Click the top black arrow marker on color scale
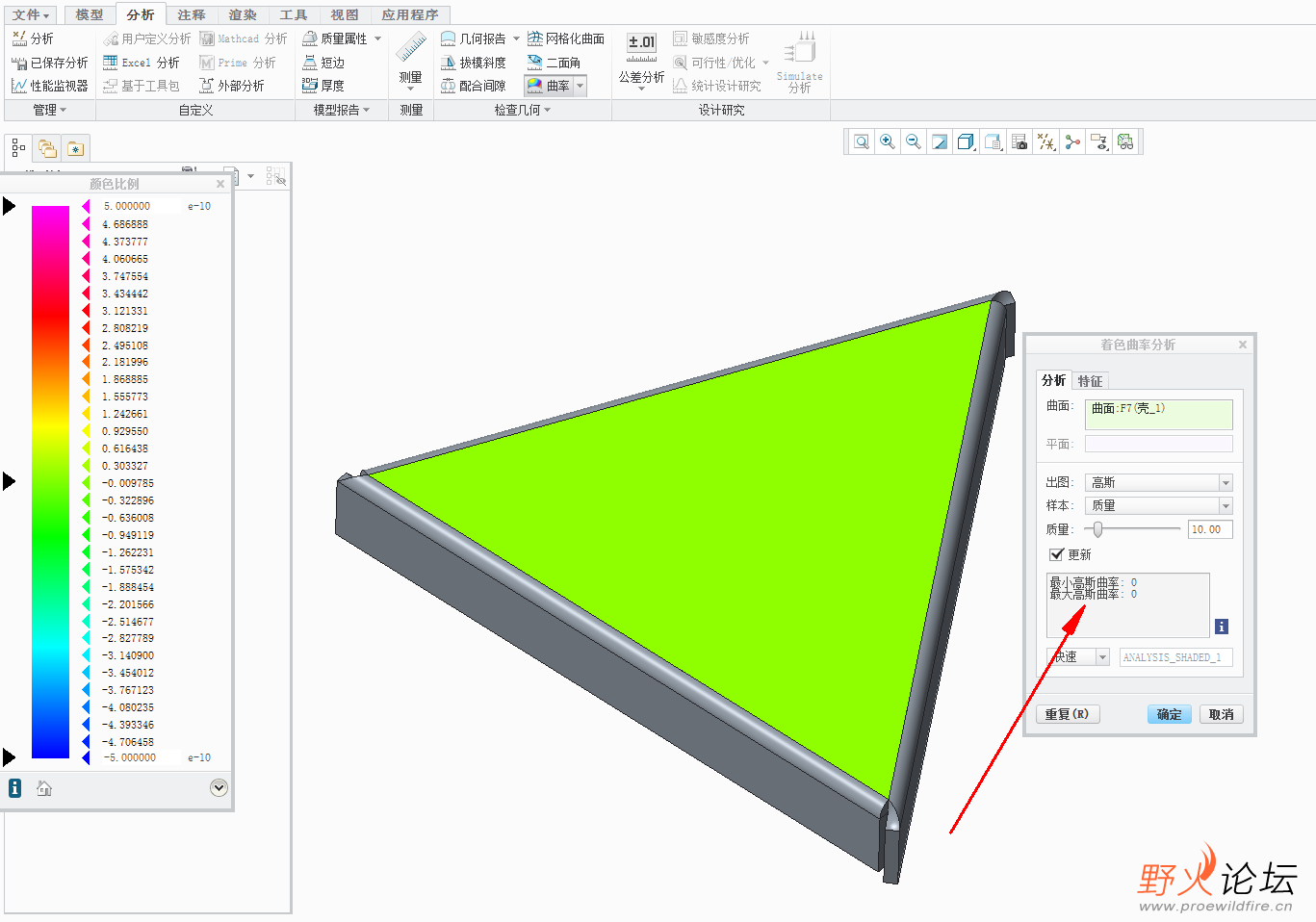1316x922 pixels. point(9,206)
